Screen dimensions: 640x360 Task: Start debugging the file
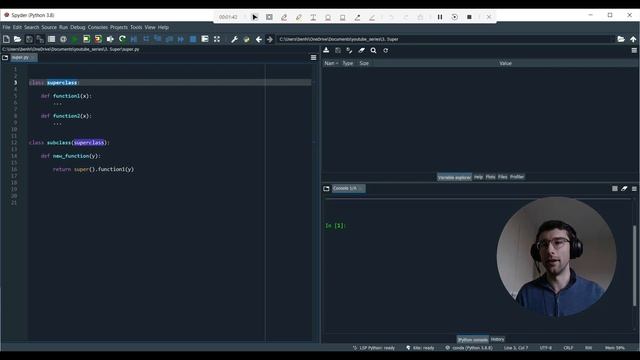point(134,39)
